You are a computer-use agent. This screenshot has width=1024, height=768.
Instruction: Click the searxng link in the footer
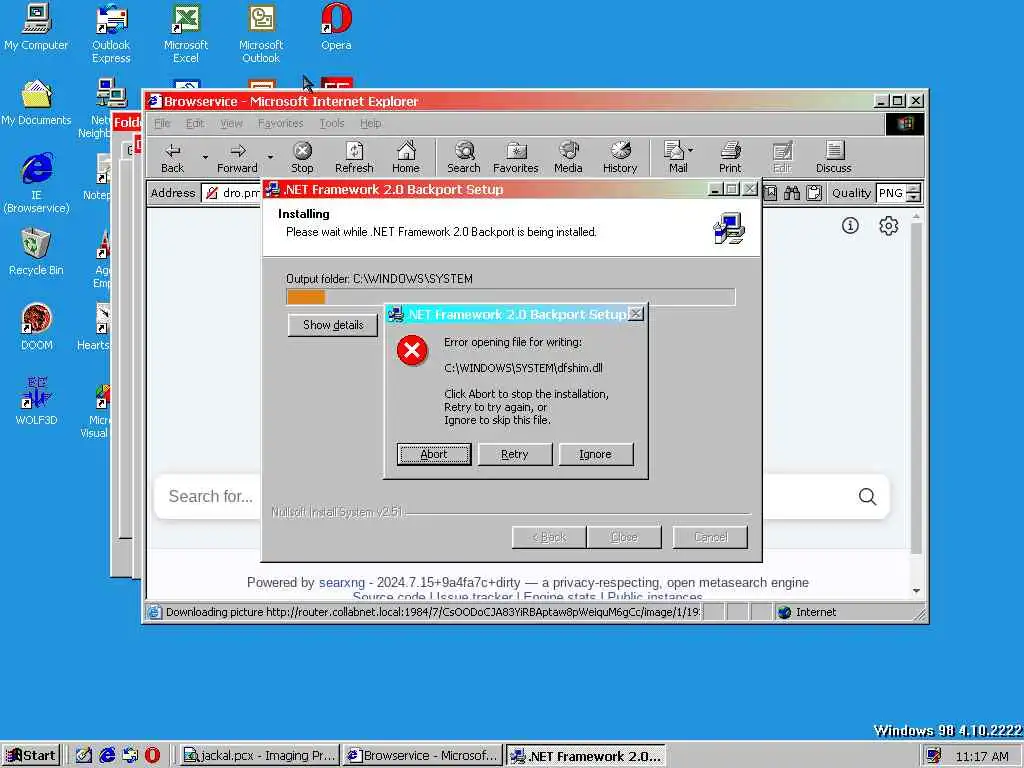point(342,583)
